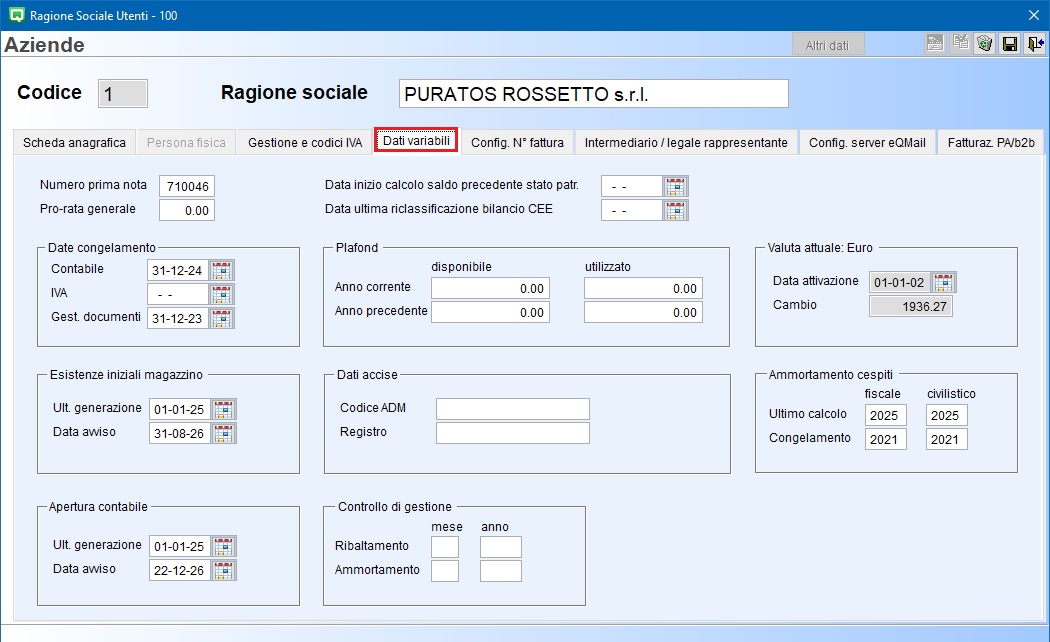Open calendar for Contabile freeze date
This screenshot has width=1050, height=642.
[x=222, y=270]
